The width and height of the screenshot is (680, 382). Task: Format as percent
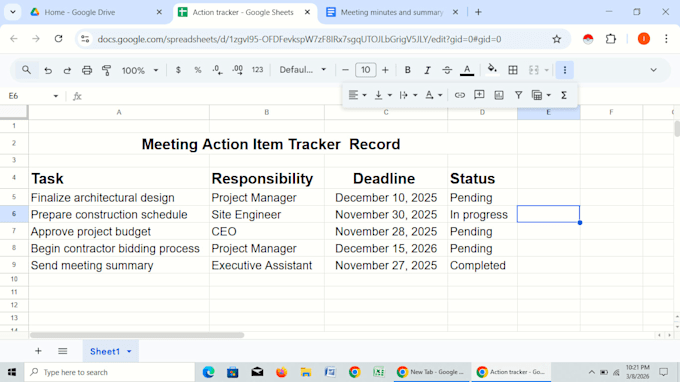point(198,70)
